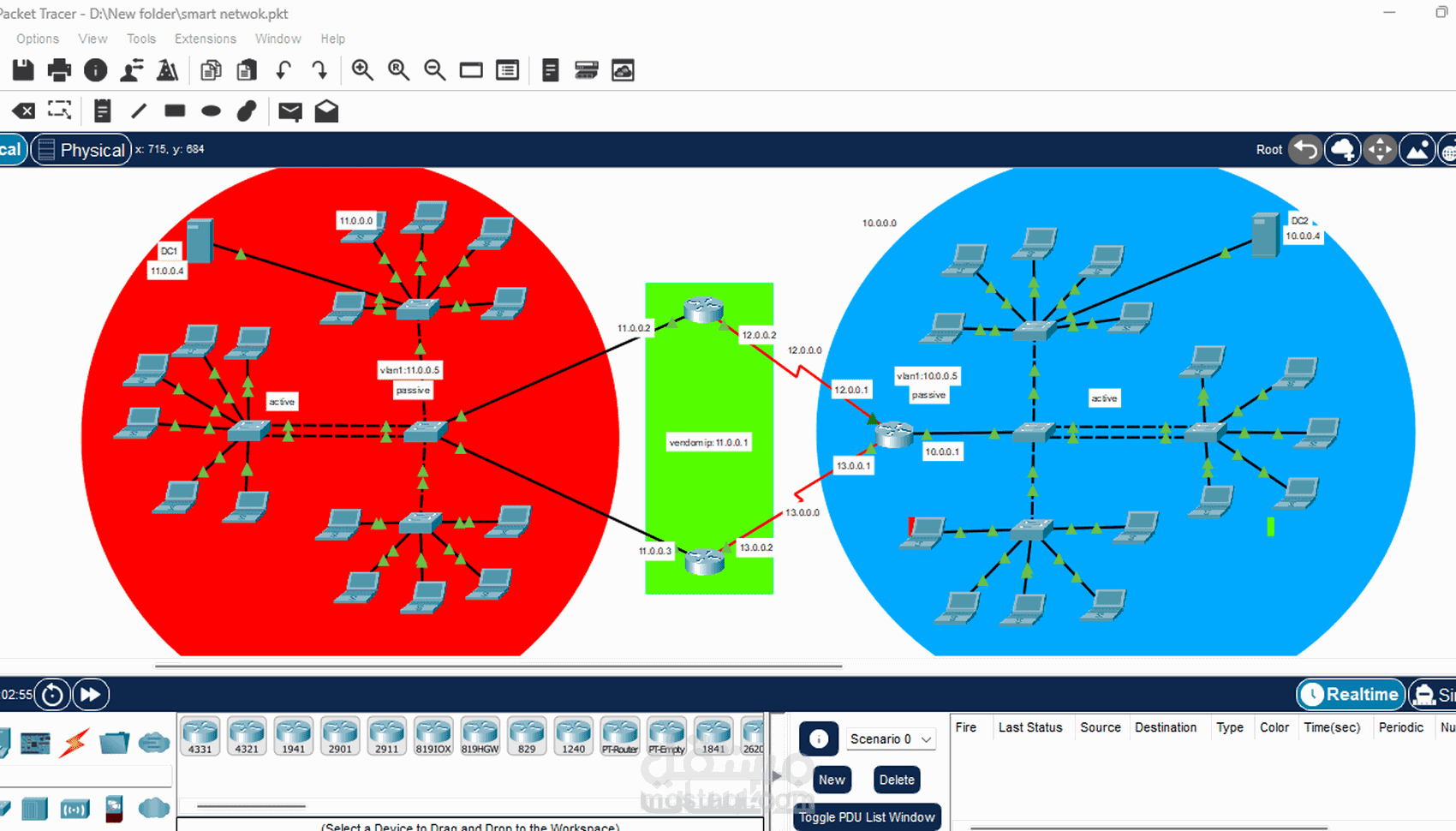Click the Undo arrow icon
Screen dimensions: 1456x831
[x=283, y=70]
